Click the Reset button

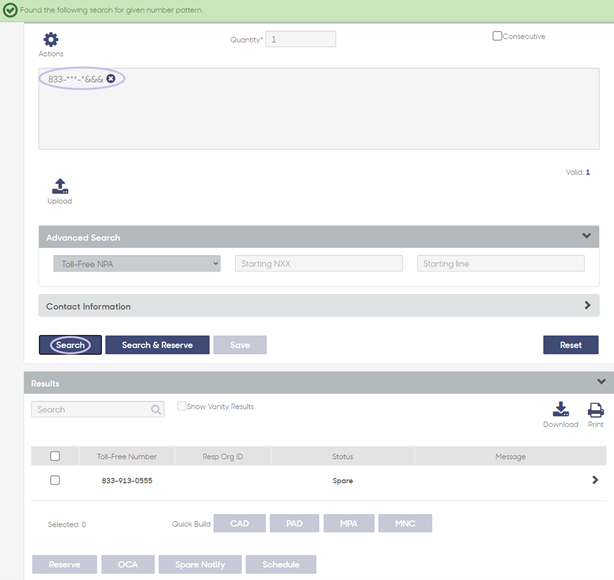[x=571, y=345]
